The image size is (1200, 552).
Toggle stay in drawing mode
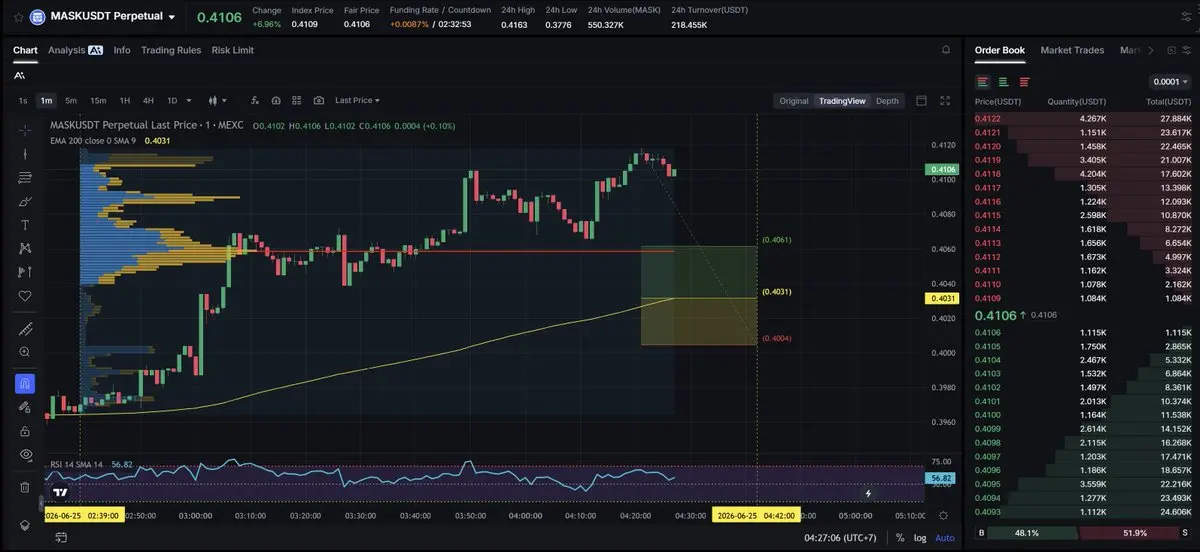coord(25,407)
